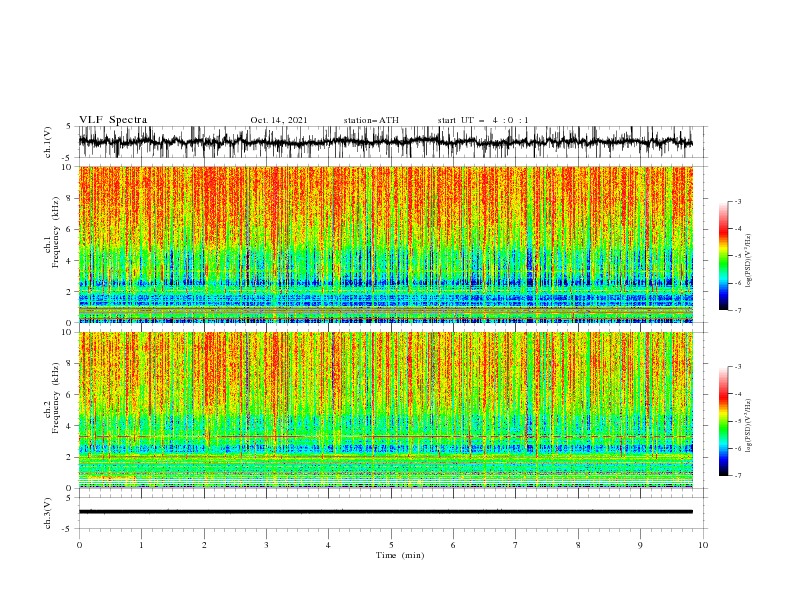Click the "start UT = 4 :0 :1" text
Screen dimensions: 792x612
click(483, 120)
